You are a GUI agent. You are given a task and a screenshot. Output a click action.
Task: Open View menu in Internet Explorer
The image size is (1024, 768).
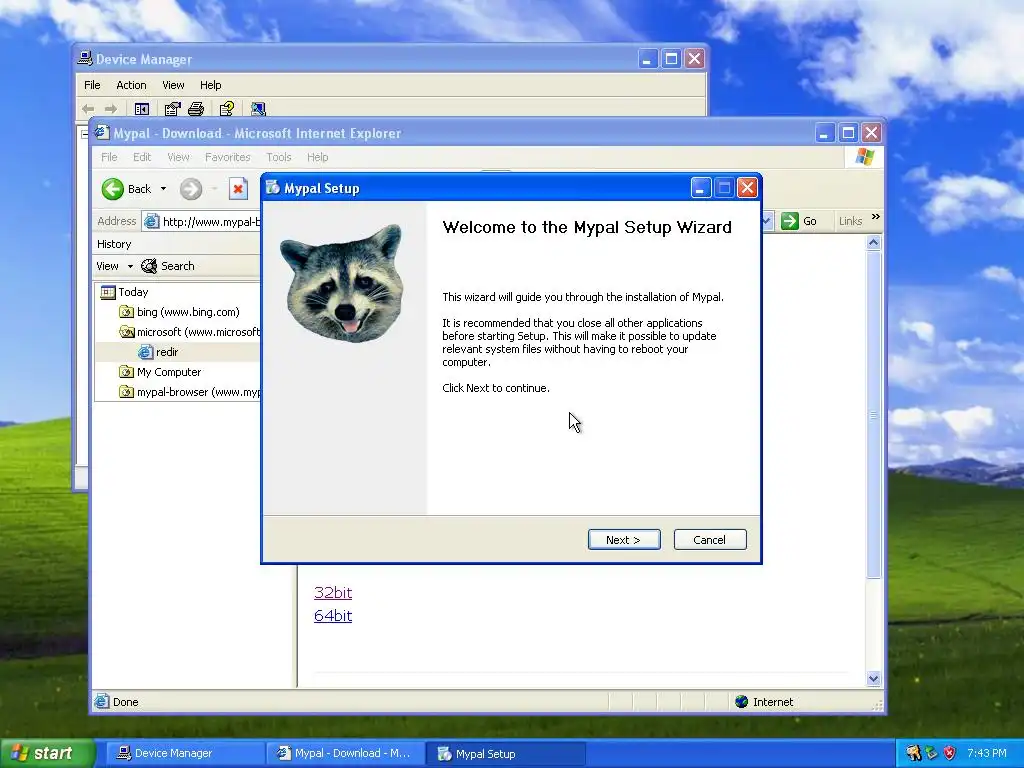click(178, 157)
